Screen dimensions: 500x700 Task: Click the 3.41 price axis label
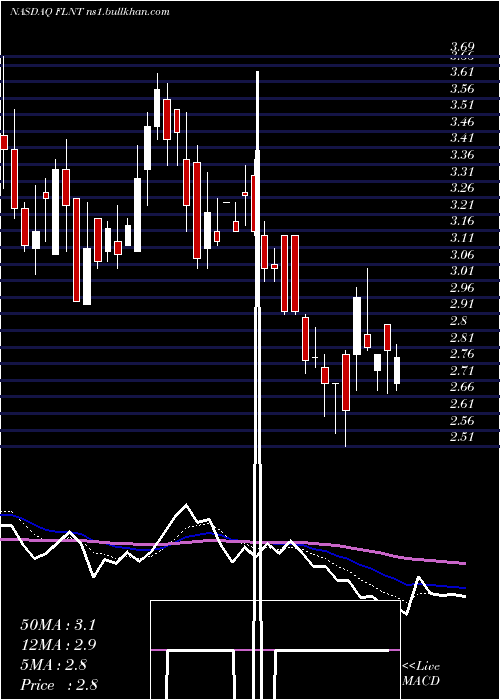click(462, 138)
